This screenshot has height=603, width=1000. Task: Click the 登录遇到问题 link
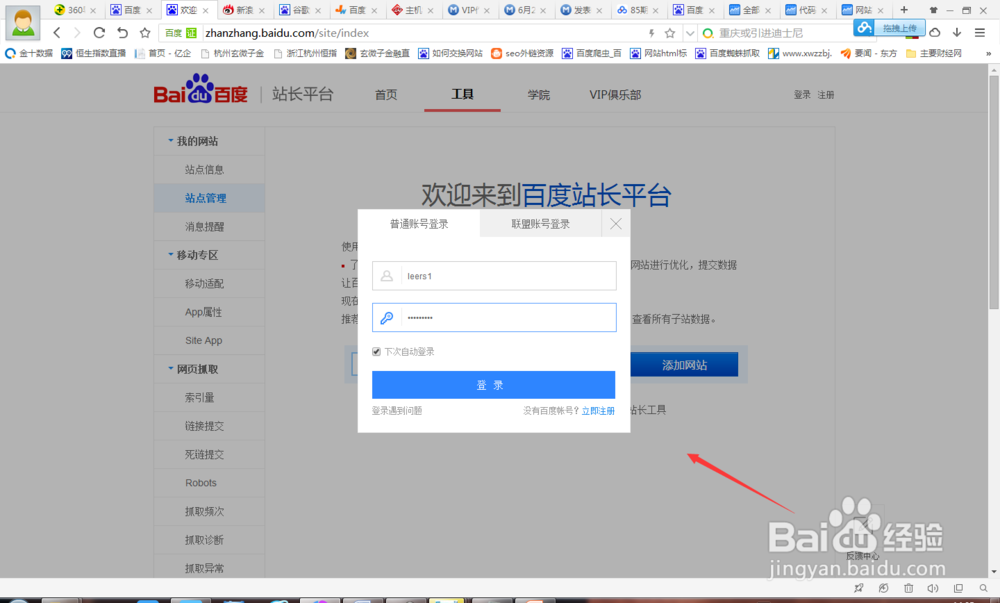point(397,411)
